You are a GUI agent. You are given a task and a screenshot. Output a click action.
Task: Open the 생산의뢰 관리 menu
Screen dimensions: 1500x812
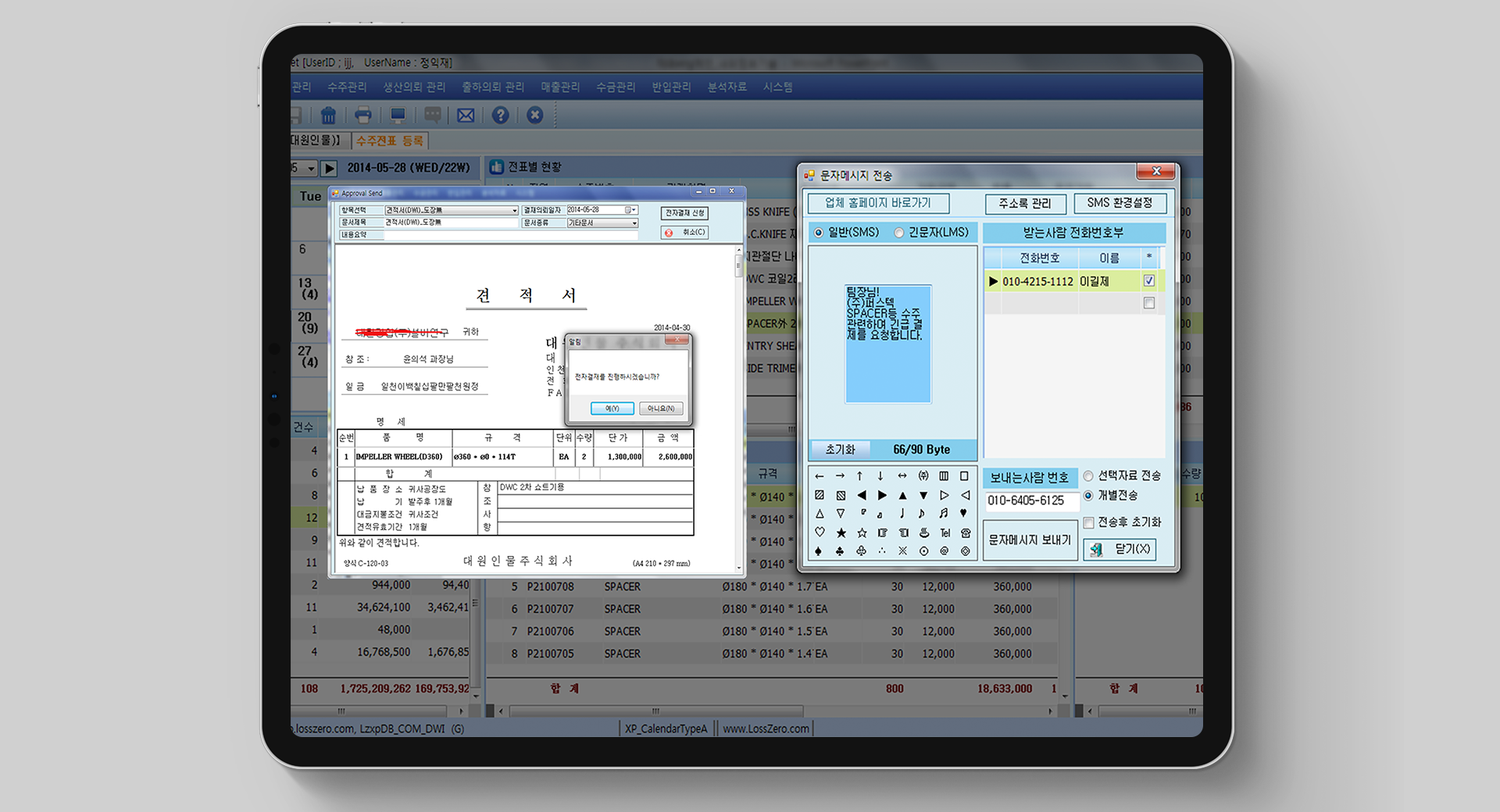click(414, 87)
